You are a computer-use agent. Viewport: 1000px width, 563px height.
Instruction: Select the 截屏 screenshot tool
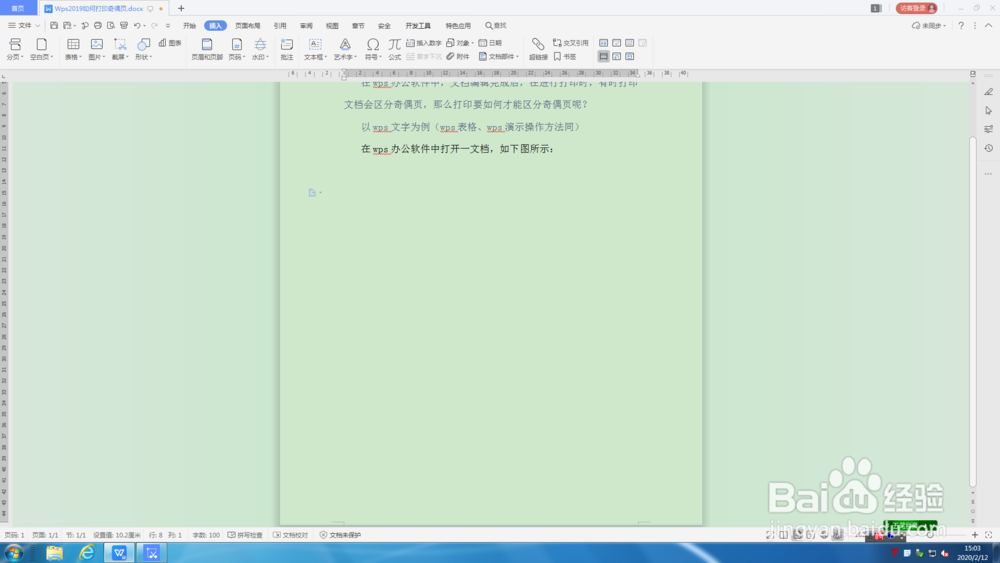pyautogui.click(x=120, y=48)
